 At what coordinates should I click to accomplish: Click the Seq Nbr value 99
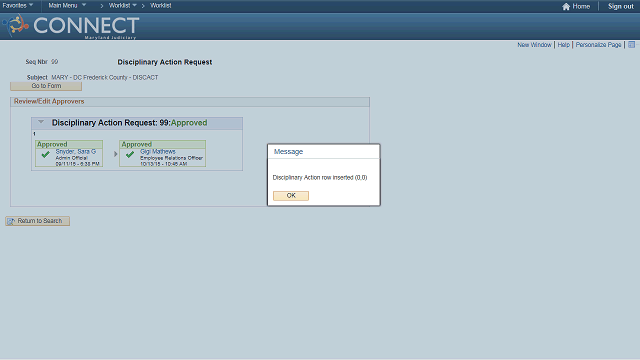[x=54, y=62]
